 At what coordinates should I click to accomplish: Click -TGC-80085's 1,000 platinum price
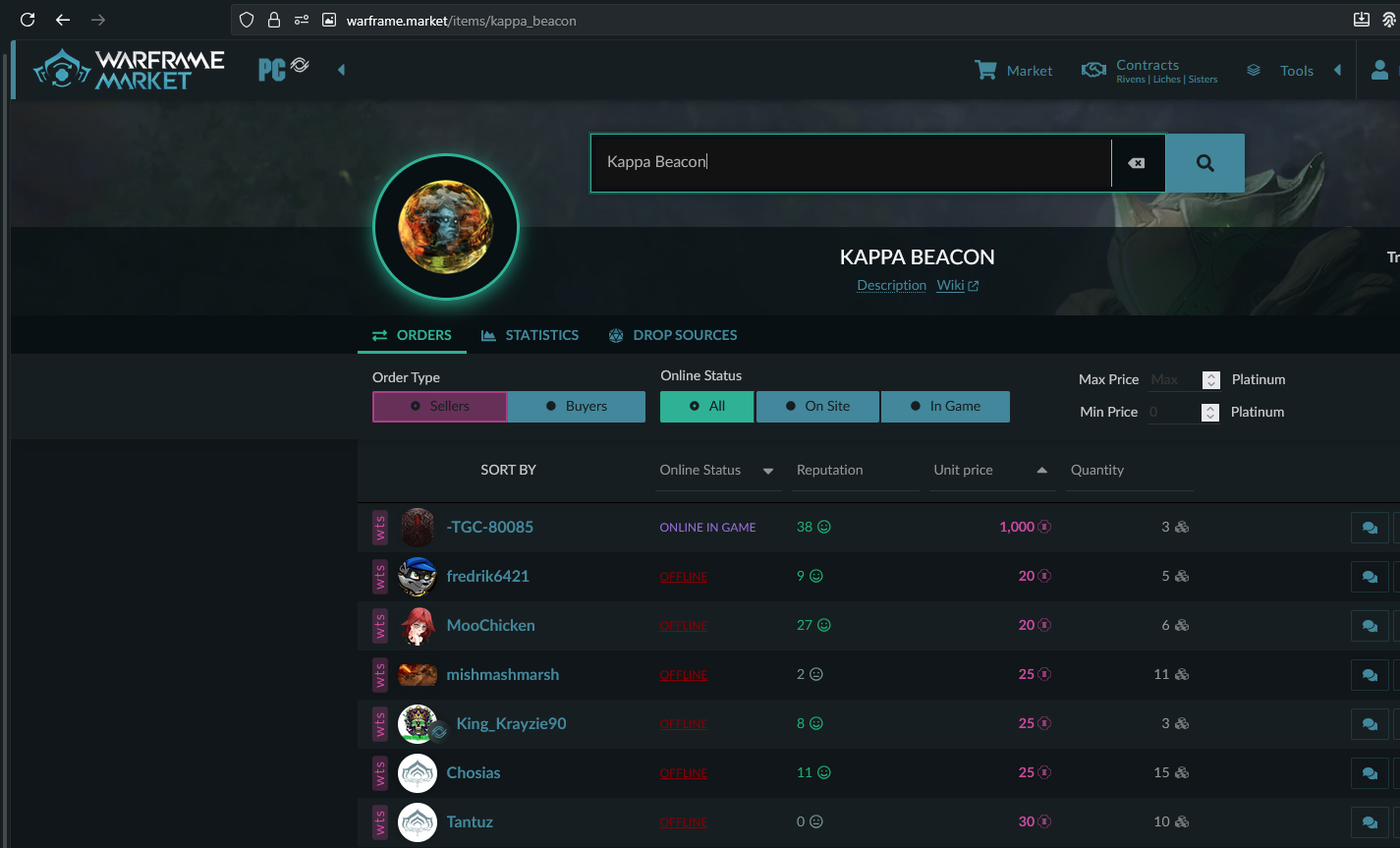point(1025,527)
